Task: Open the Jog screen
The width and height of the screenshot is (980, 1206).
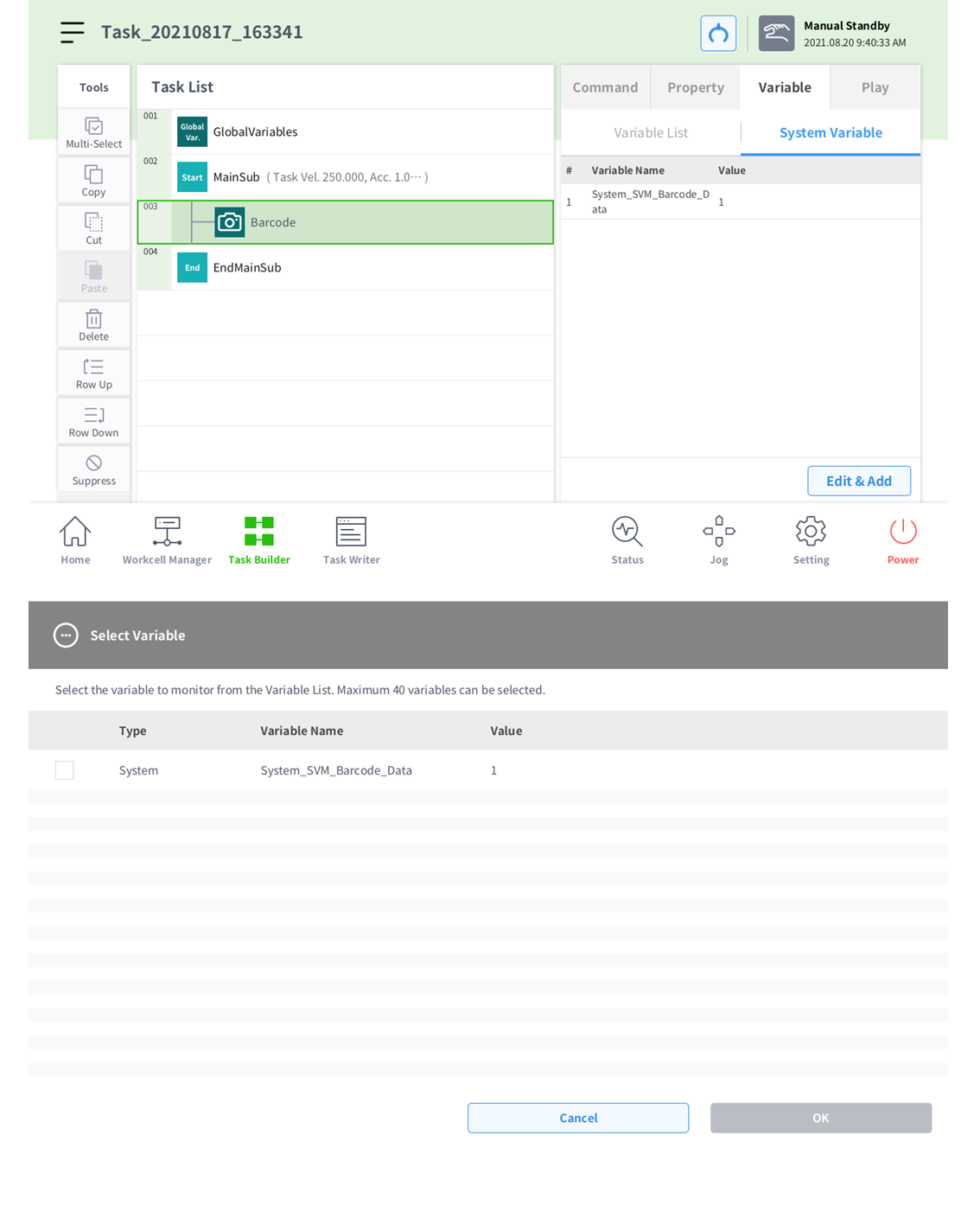Action: pyautogui.click(x=718, y=540)
